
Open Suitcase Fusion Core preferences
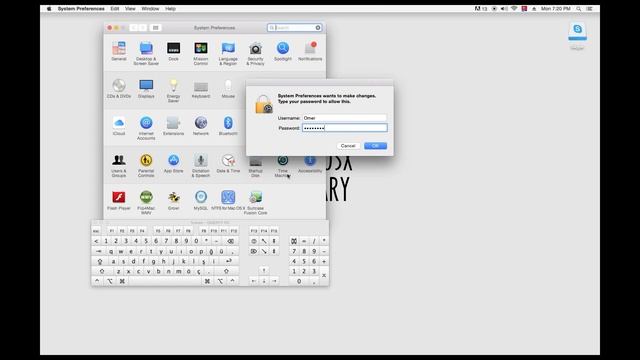tap(256, 202)
